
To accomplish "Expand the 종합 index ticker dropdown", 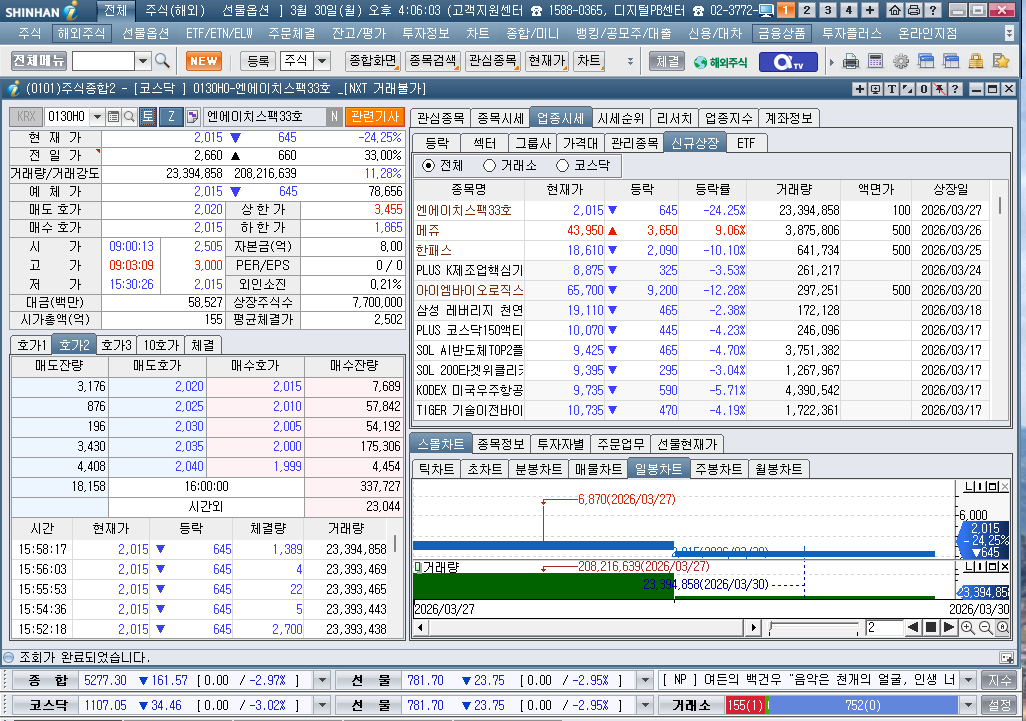I will [322, 680].
